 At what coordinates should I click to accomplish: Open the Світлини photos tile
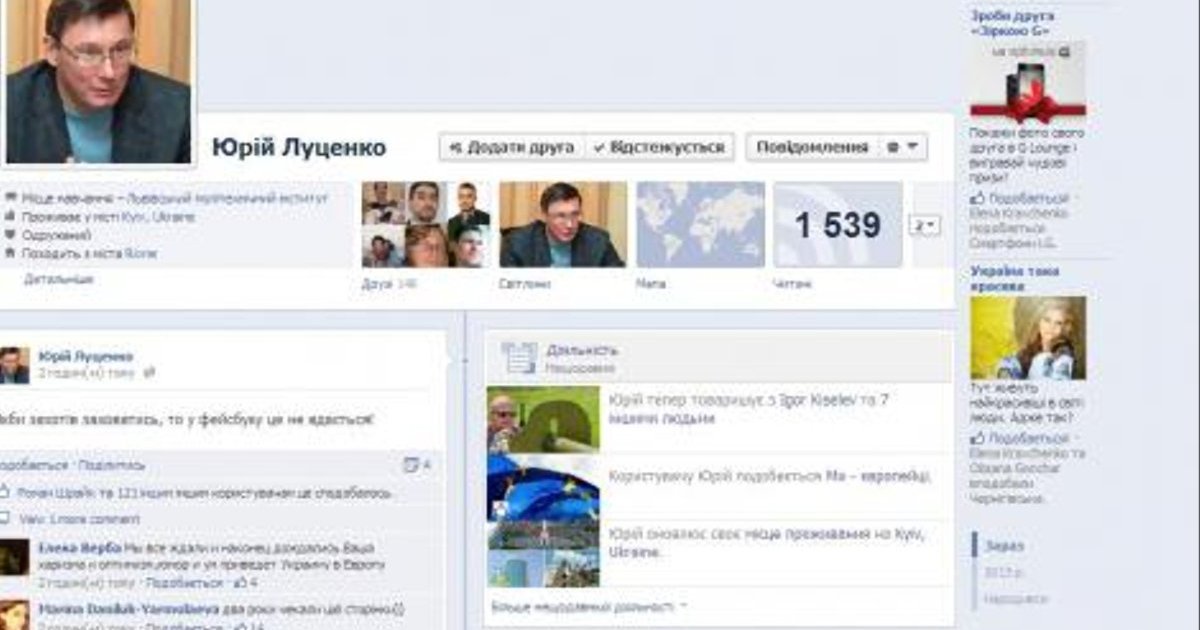tap(563, 225)
